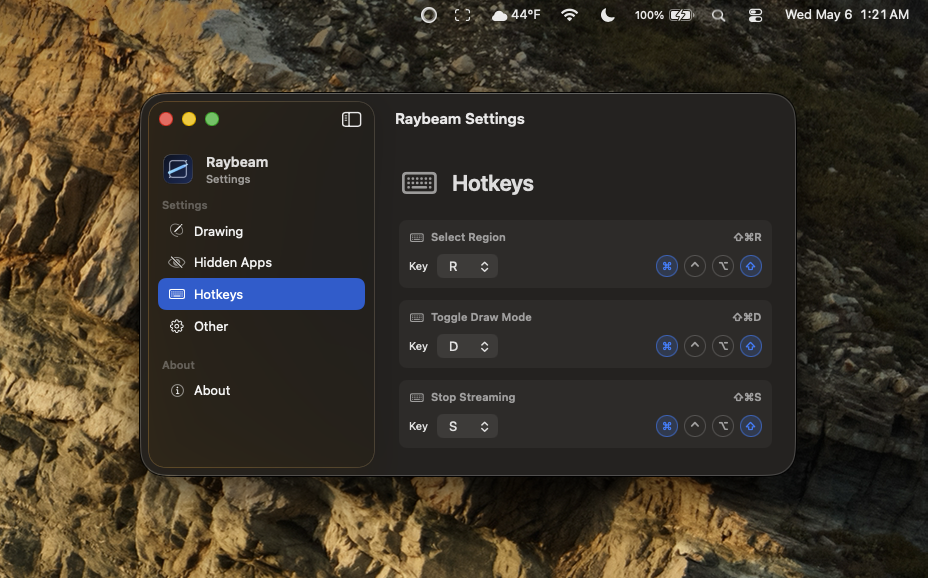Open the Stop Streaming key dropdown showing S

click(x=467, y=426)
